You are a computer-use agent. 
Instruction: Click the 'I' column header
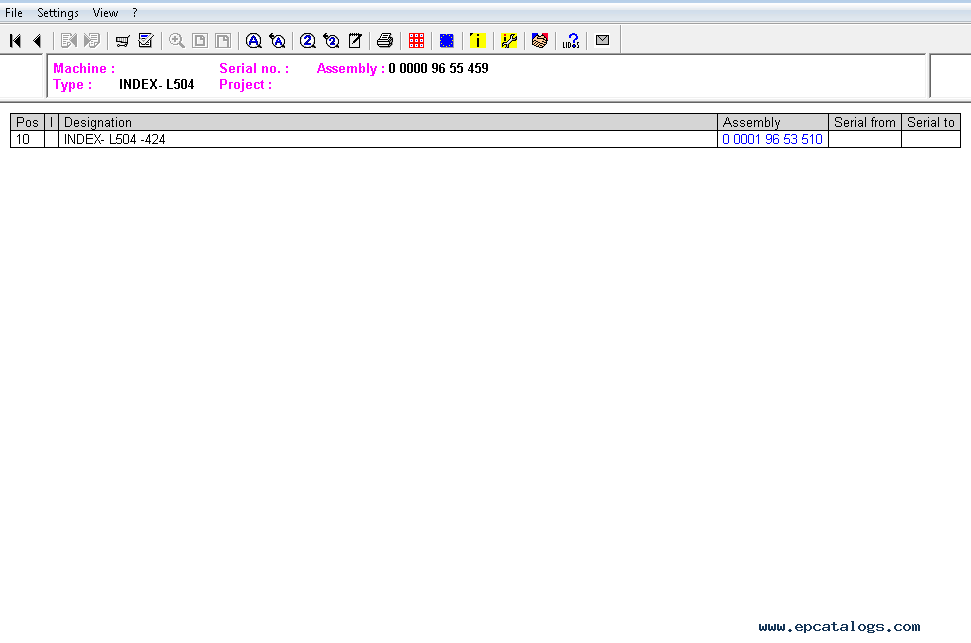(51, 122)
